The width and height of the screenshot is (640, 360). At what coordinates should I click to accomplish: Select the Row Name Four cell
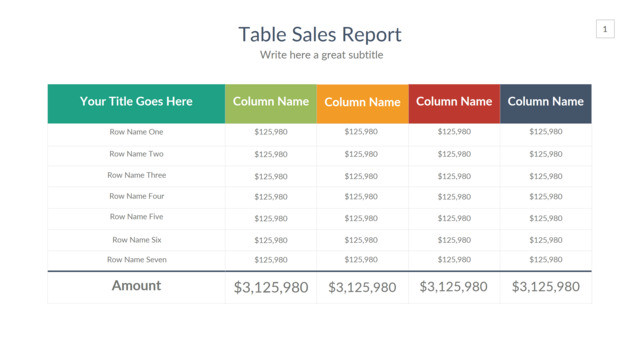pyautogui.click(x=137, y=196)
